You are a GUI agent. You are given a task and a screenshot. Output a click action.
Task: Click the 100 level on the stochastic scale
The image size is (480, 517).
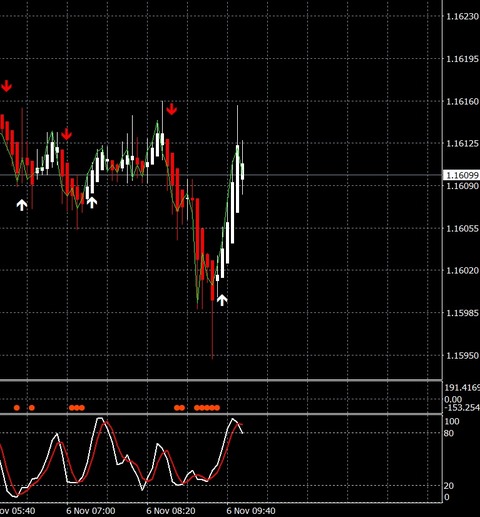[x=452, y=421]
